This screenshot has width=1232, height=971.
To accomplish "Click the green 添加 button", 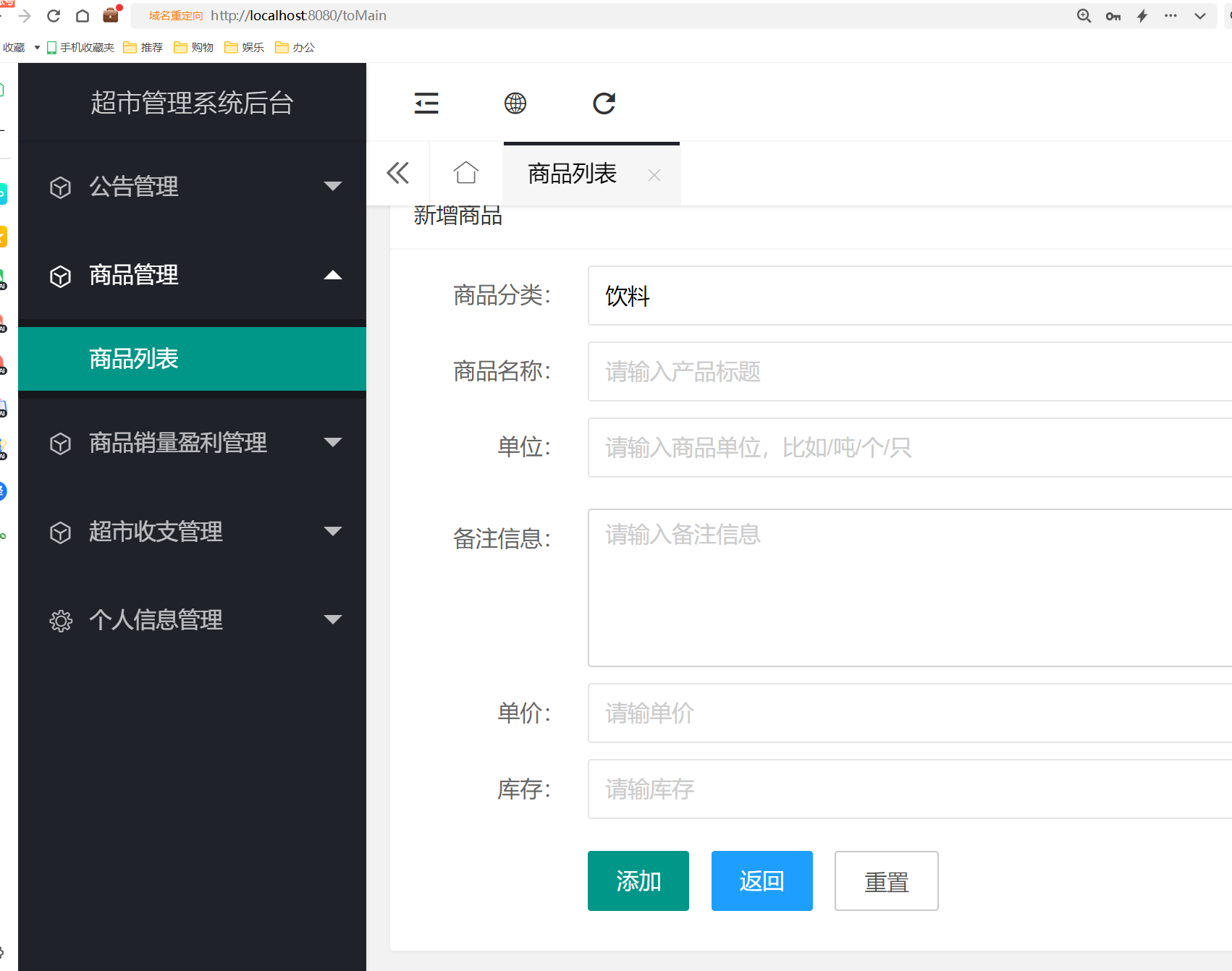I will [638, 881].
